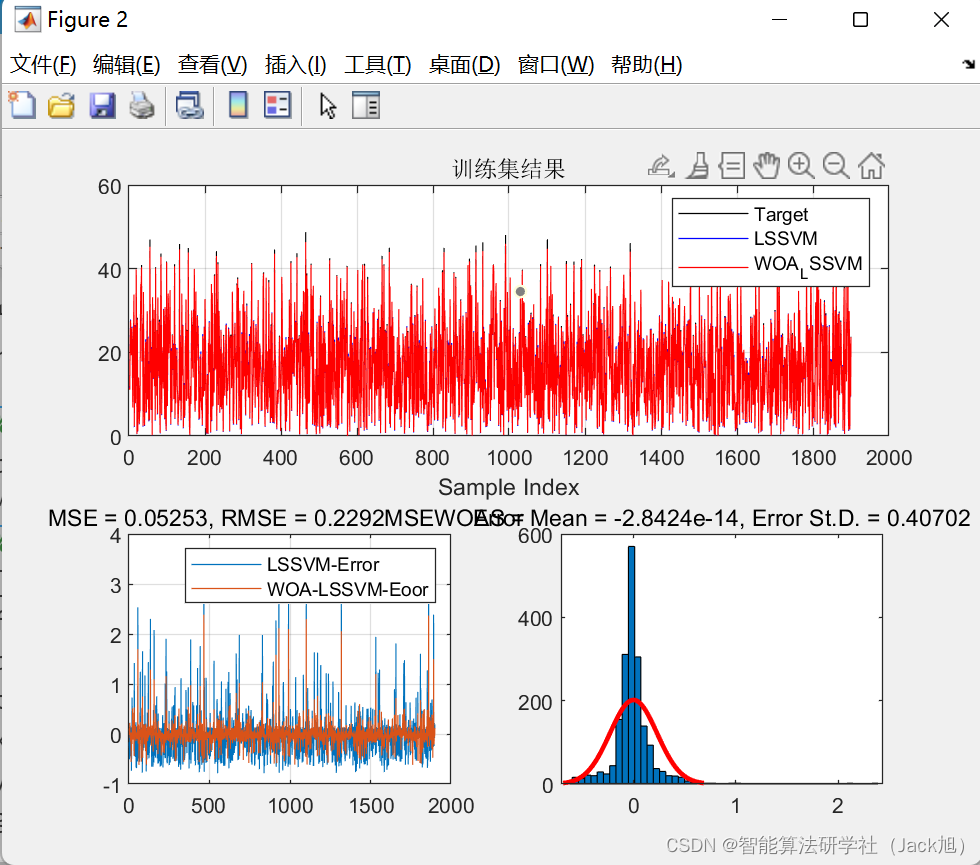Open the 编辑(E) menu
This screenshot has width=980, height=865.
[127, 64]
